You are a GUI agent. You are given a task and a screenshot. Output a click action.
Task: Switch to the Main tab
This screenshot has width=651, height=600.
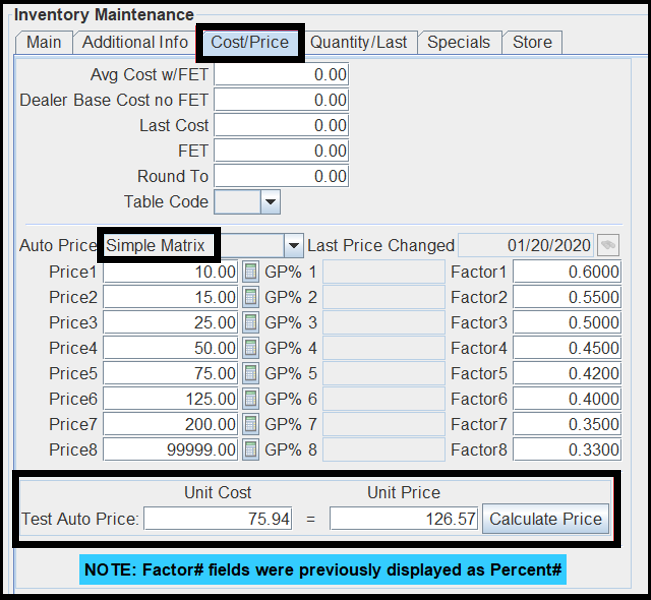click(44, 42)
